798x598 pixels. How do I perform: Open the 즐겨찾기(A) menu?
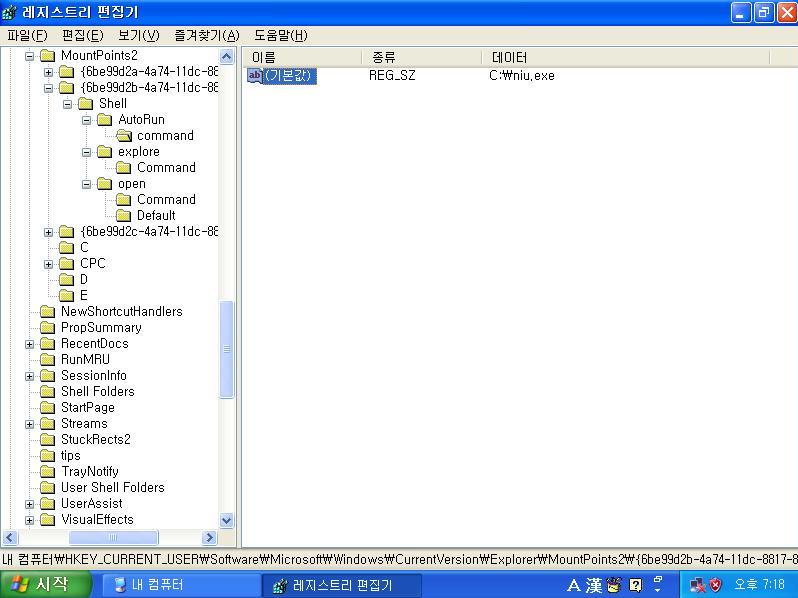[x=207, y=36]
